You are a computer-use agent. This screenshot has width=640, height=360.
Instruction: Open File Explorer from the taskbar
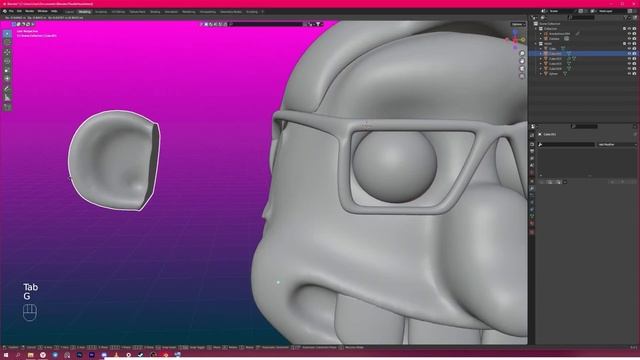(x=31, y=355)
